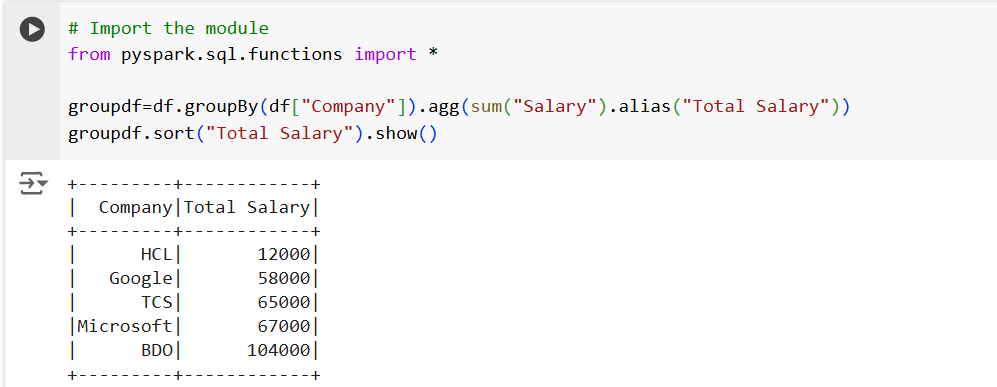The width and height of the screenshot is (997, 387).
Task: Click the value 67000
Action: click(284, 326)
